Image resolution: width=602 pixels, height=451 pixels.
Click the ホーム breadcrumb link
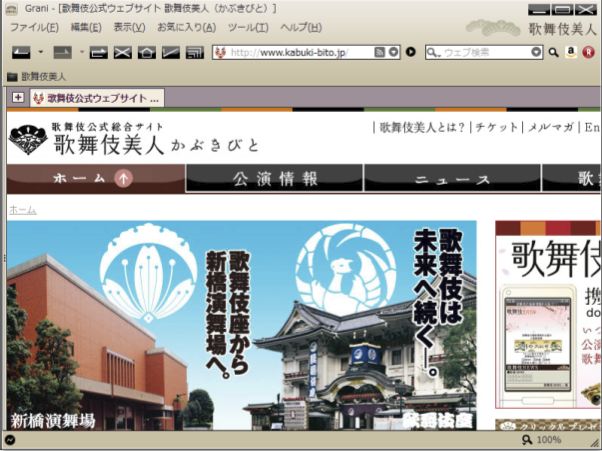23,210
